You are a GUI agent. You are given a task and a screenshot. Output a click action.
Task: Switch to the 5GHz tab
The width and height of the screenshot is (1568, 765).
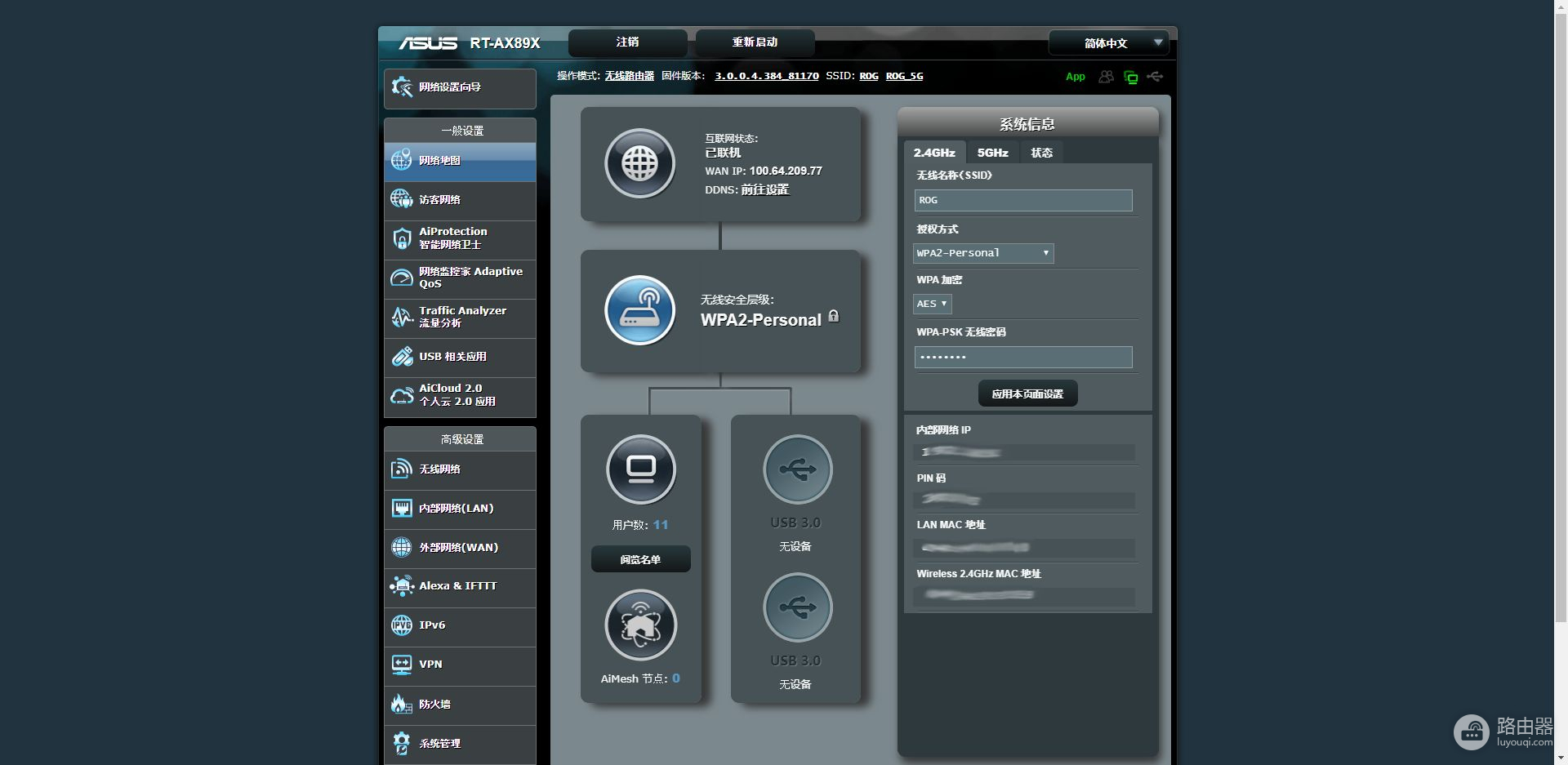(992, 153)
